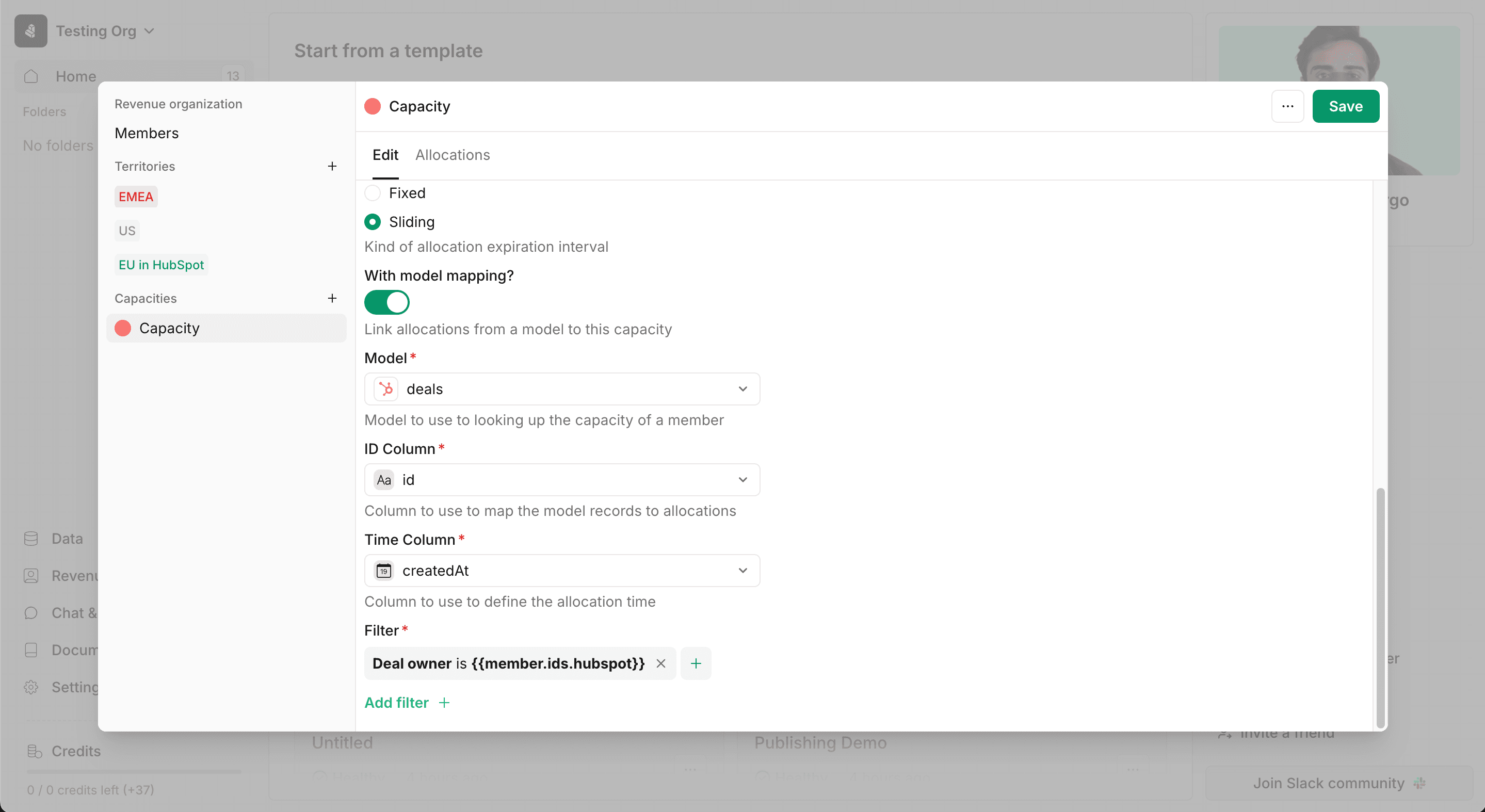Toggle the With model mapping switch
Image resolution: width=1485 pixels, height=812 pixels.
tap(387, 302)
